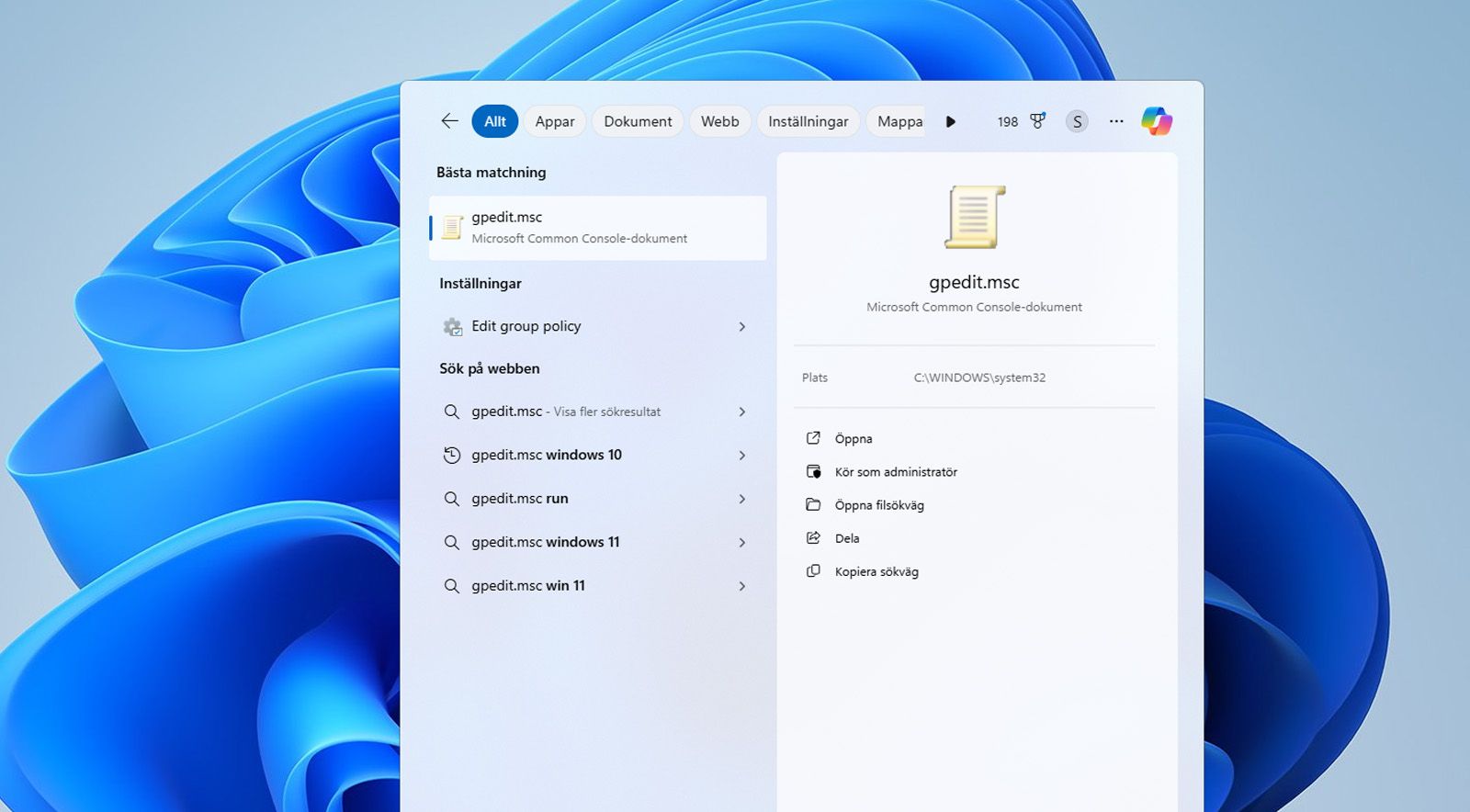Click the large gpedit.msc document icon
This screenshot has height=812, width=1470.
975,217
